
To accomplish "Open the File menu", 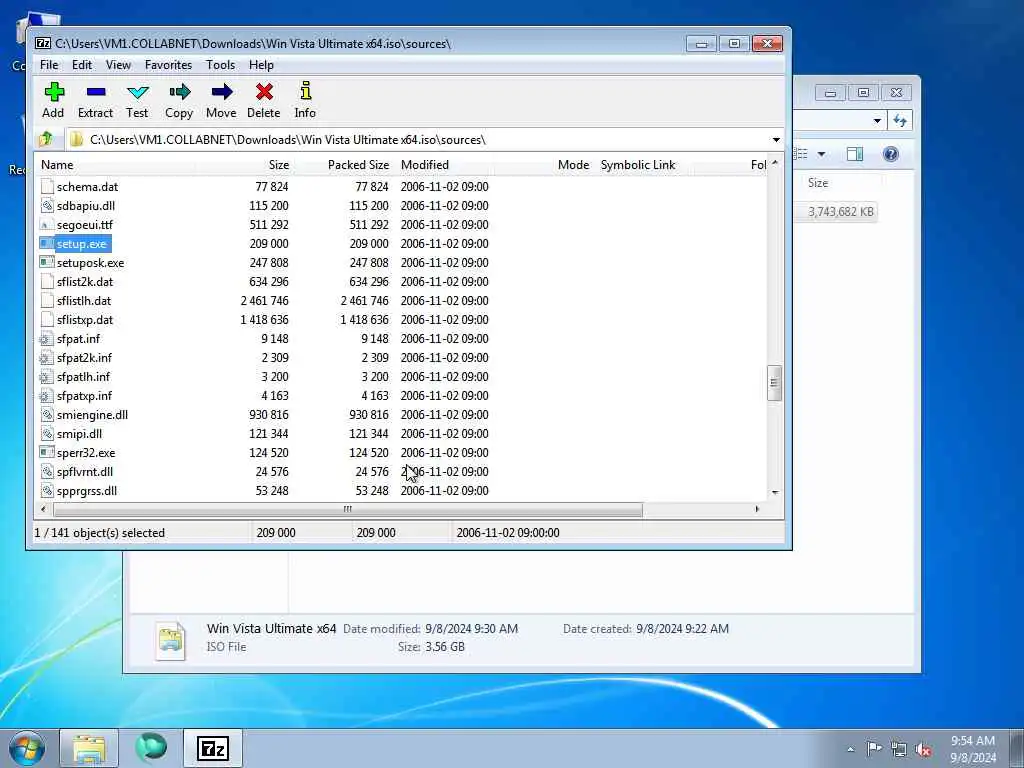I will pyautogui.click(x=49, y=65).
